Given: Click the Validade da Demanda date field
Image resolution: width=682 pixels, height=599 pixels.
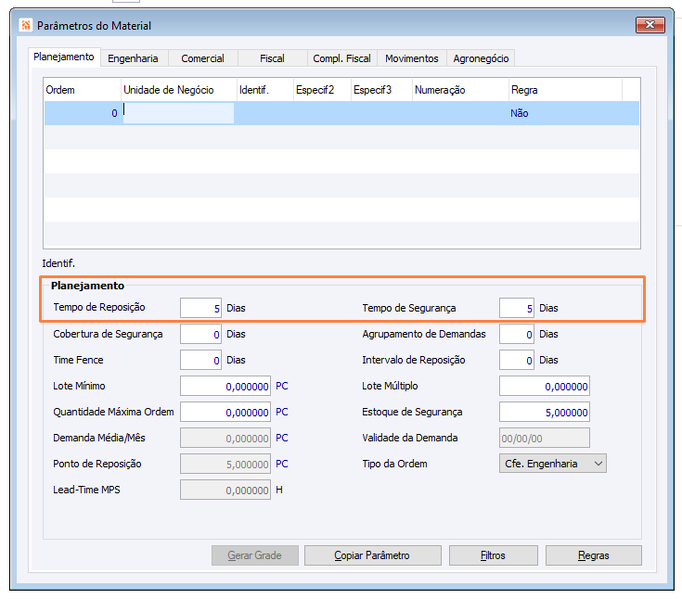Looking at the screenshot, I should (545, 438).
